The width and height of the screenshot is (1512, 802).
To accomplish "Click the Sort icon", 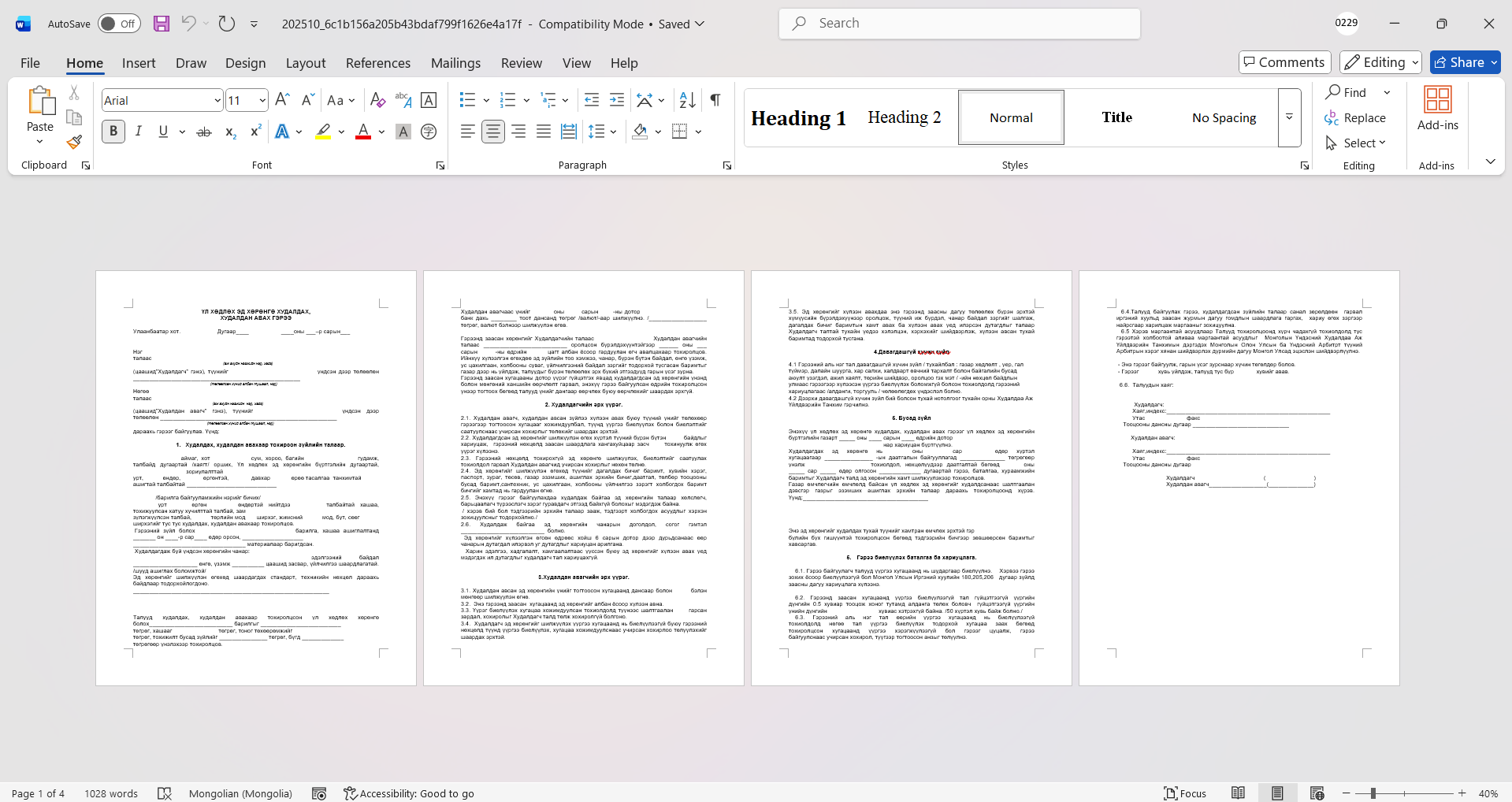I will pos(687,100).
